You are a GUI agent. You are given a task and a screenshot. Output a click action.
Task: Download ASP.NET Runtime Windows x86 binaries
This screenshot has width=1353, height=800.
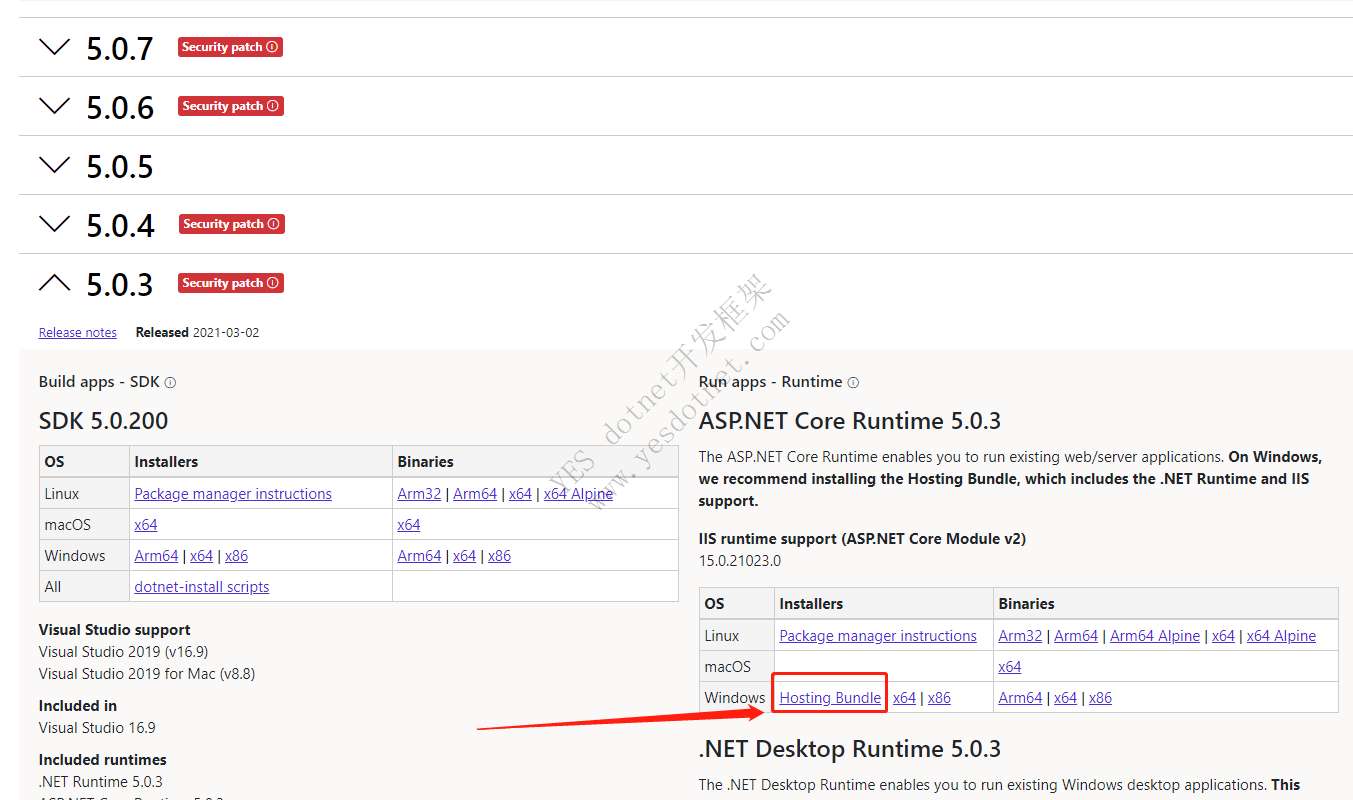pyautogui.click(x=1100, y=698)
